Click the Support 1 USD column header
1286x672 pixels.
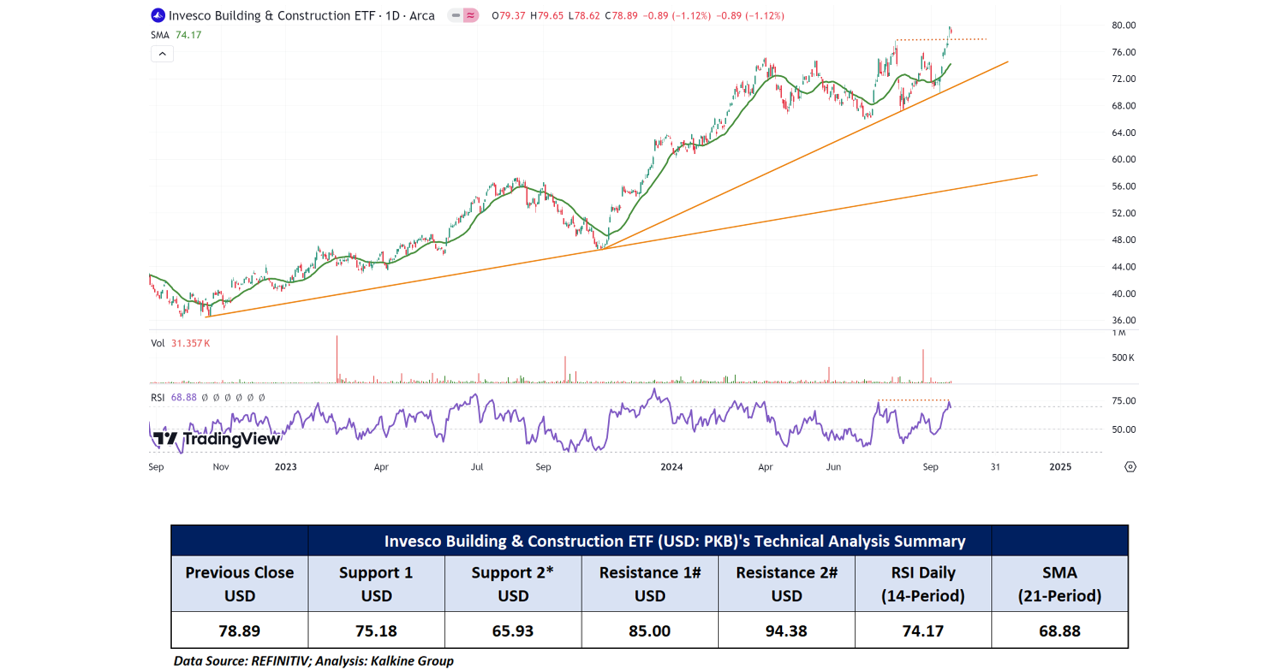coord(376,584)
